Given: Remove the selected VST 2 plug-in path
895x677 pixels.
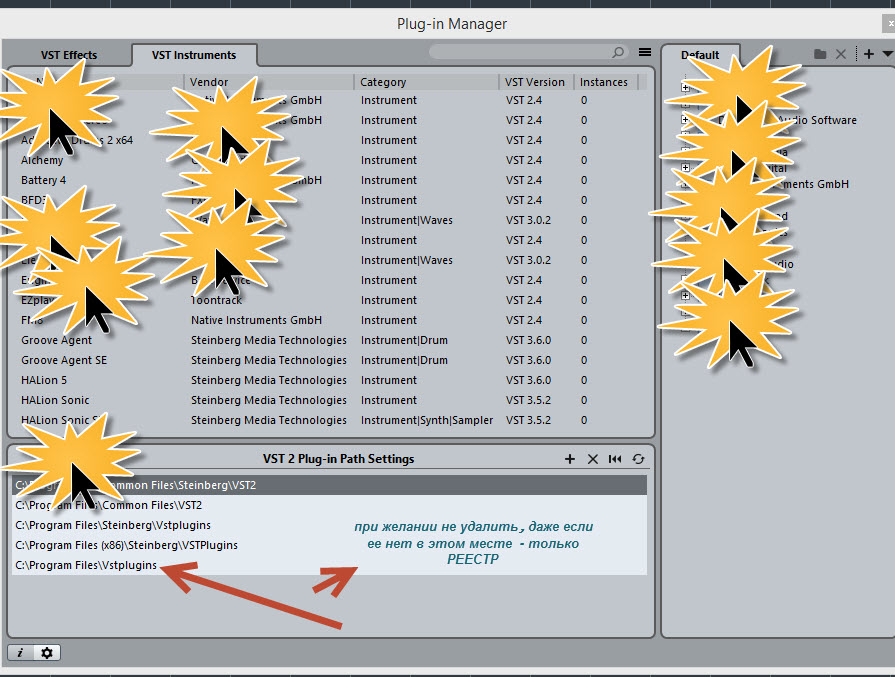Looking at the screenshot, I should (593, 459).
